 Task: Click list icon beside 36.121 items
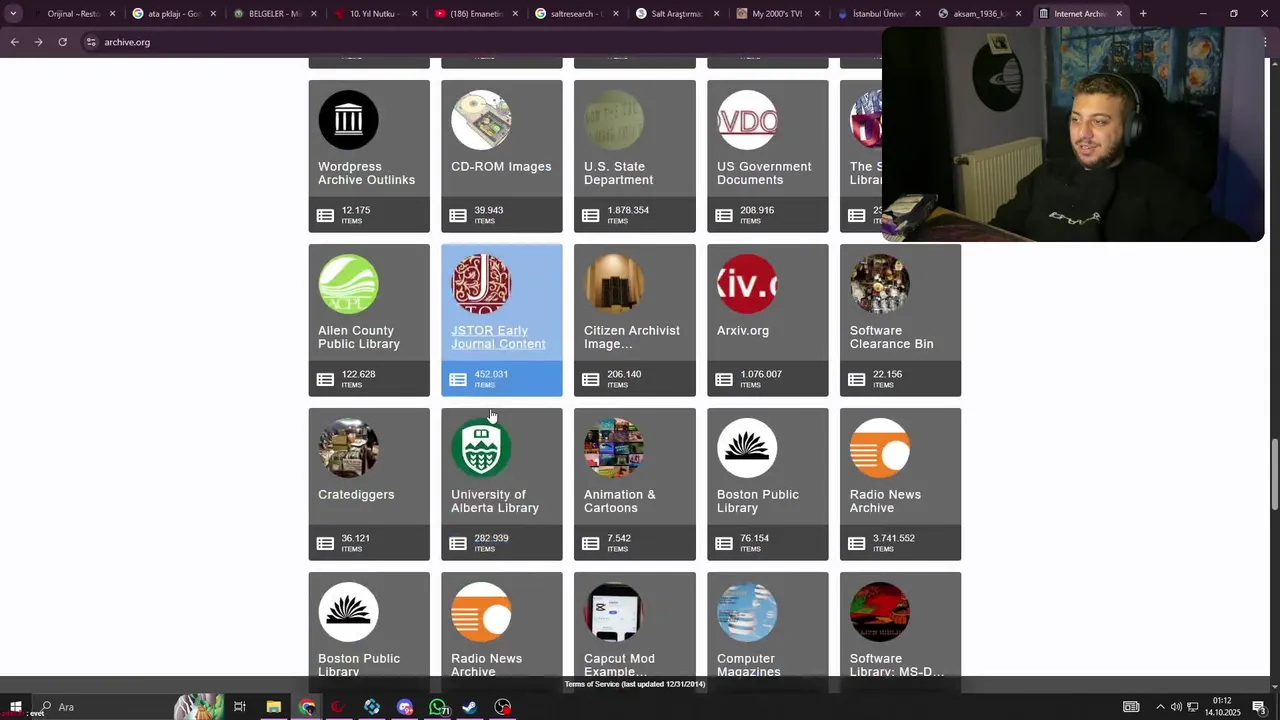325,544
